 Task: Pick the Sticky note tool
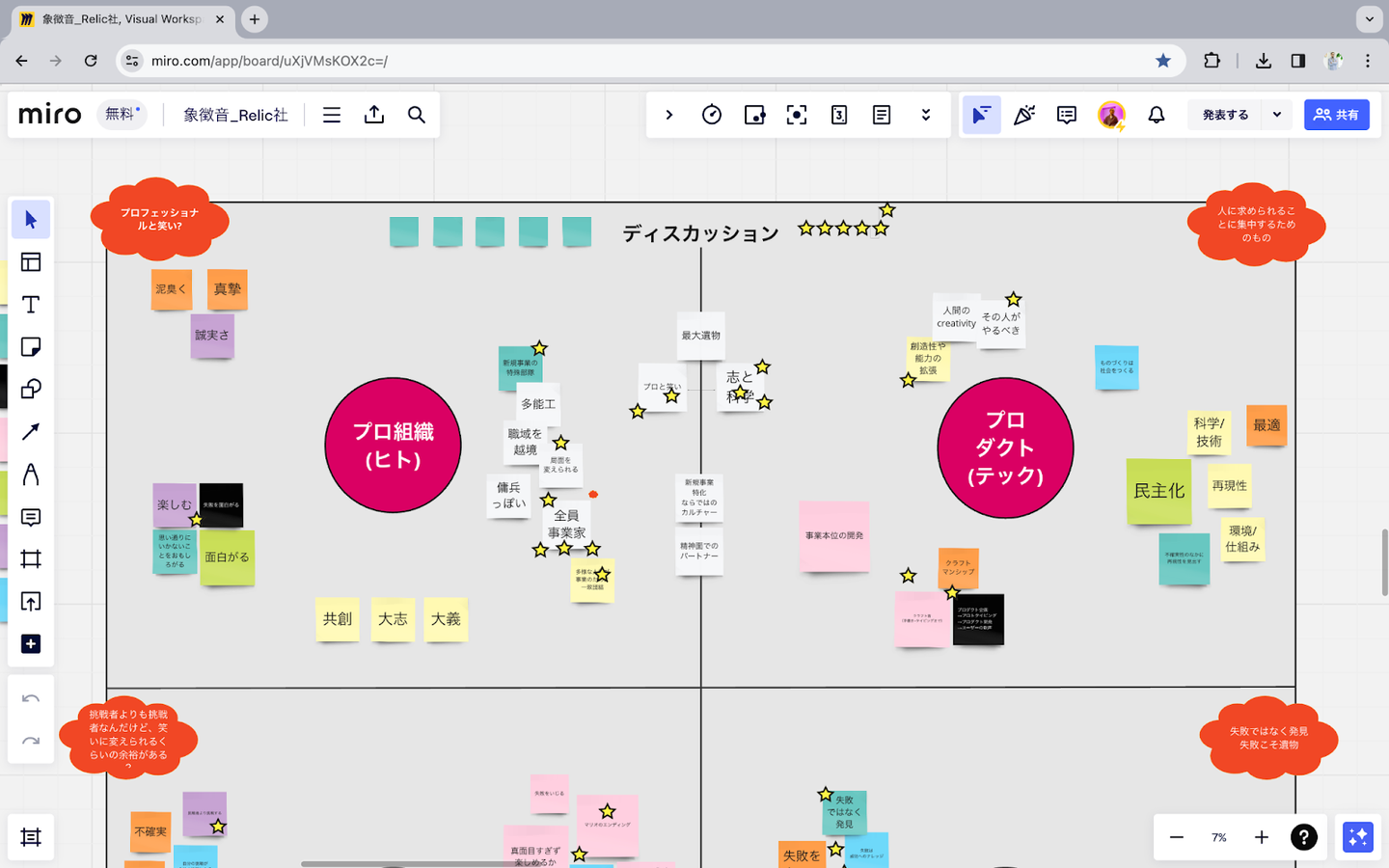[31, 347]
